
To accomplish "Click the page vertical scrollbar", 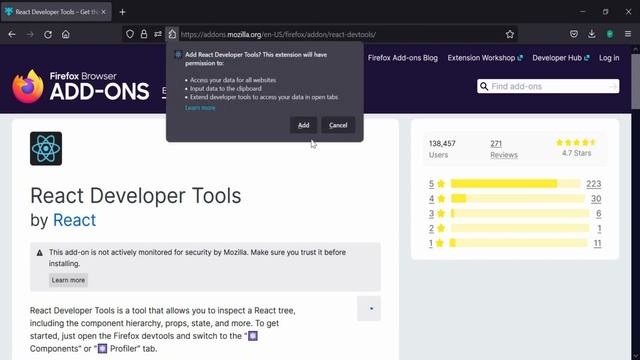I will pos(636,82).
